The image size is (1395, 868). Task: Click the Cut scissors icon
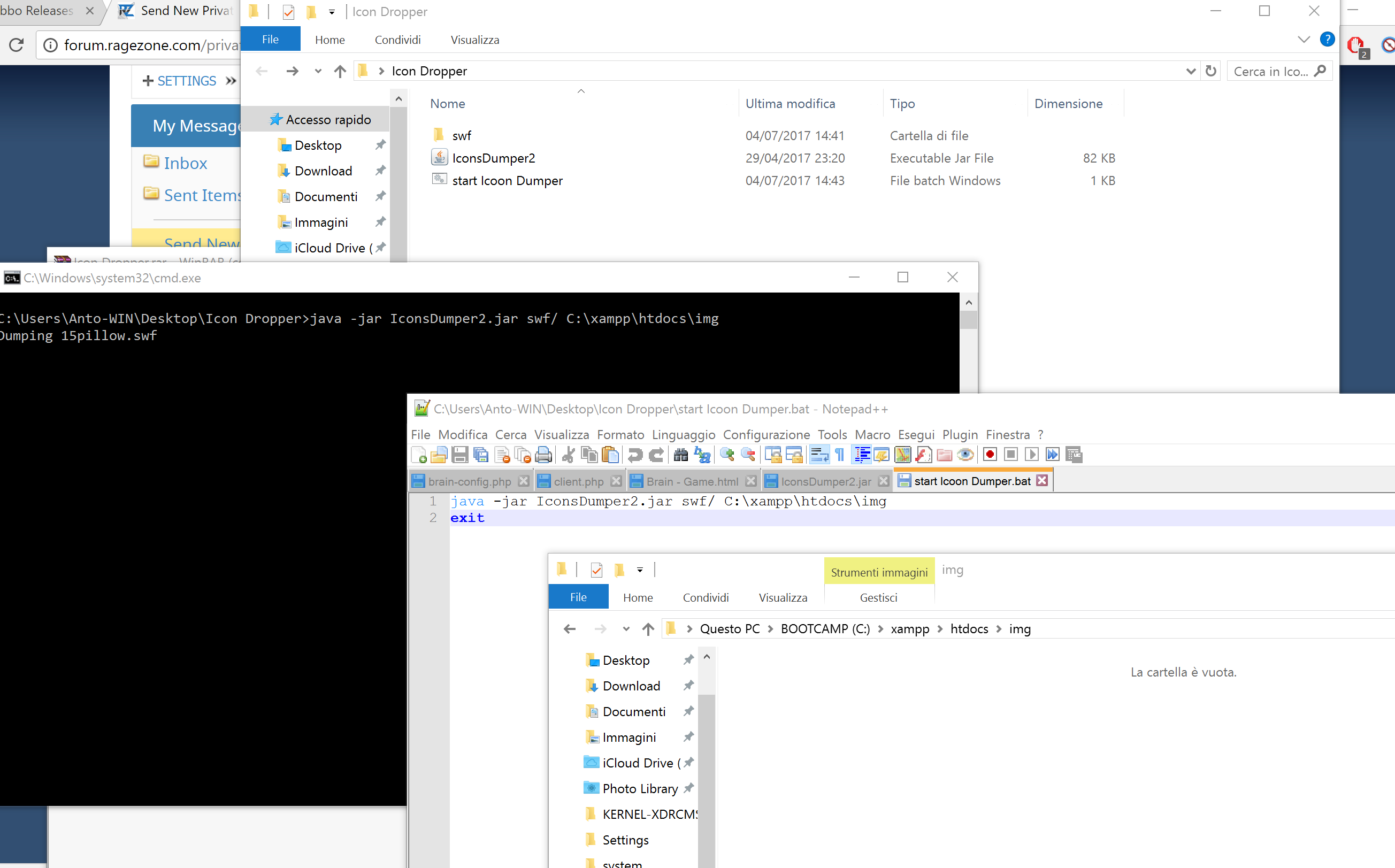coord(569,455)
